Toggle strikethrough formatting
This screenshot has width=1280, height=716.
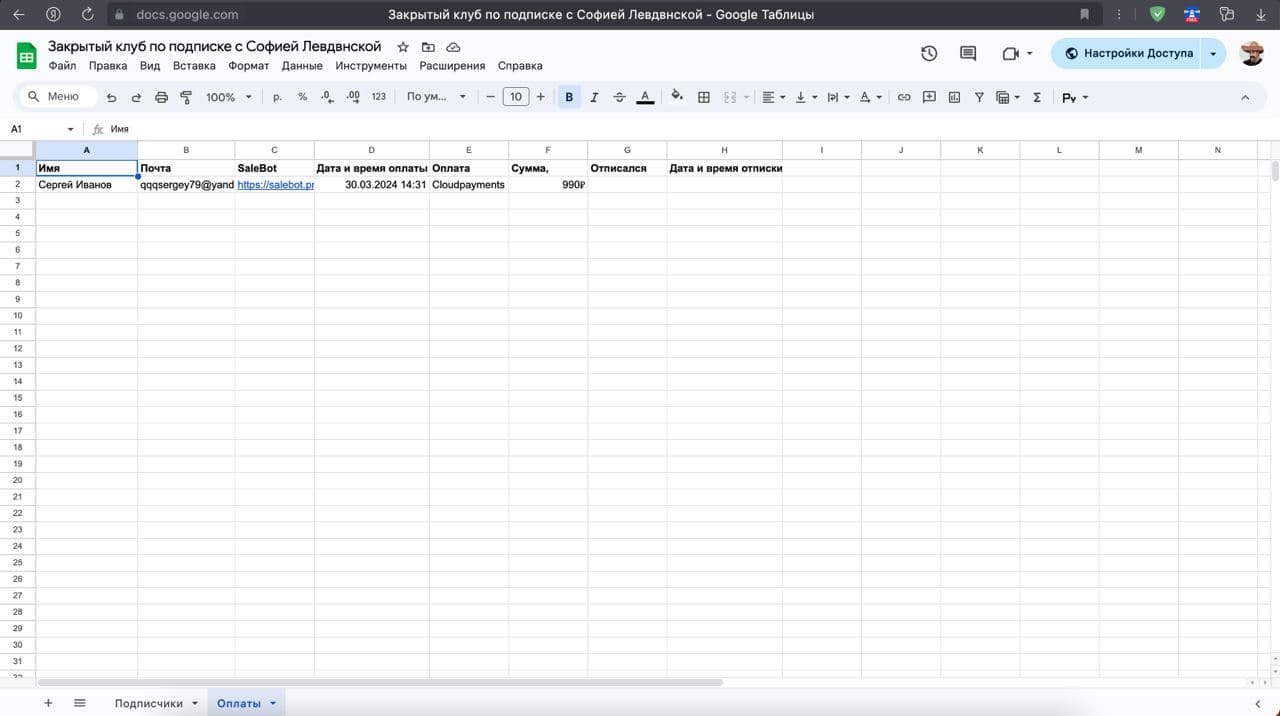619,97
